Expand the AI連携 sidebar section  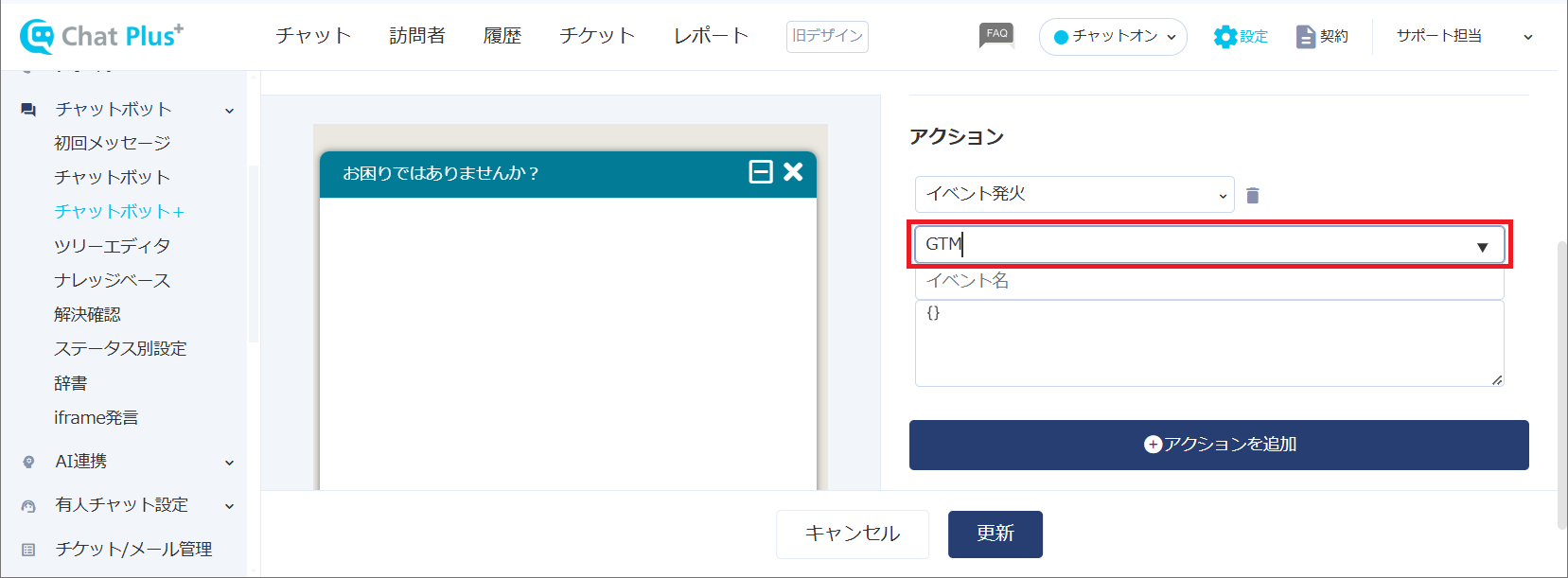pyautogui.click(x=229, y=463)
